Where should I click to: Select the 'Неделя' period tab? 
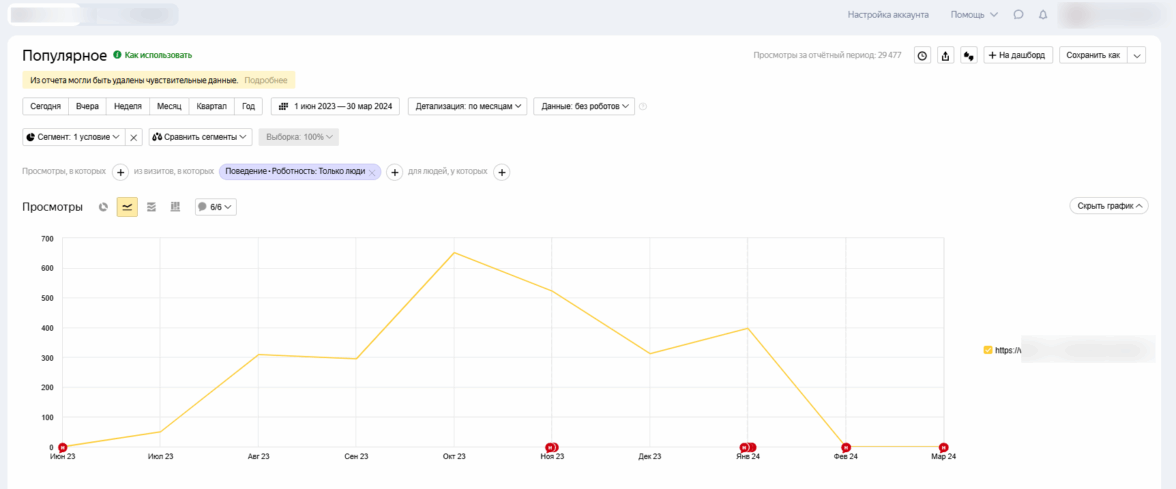click(x=127, y=106)
